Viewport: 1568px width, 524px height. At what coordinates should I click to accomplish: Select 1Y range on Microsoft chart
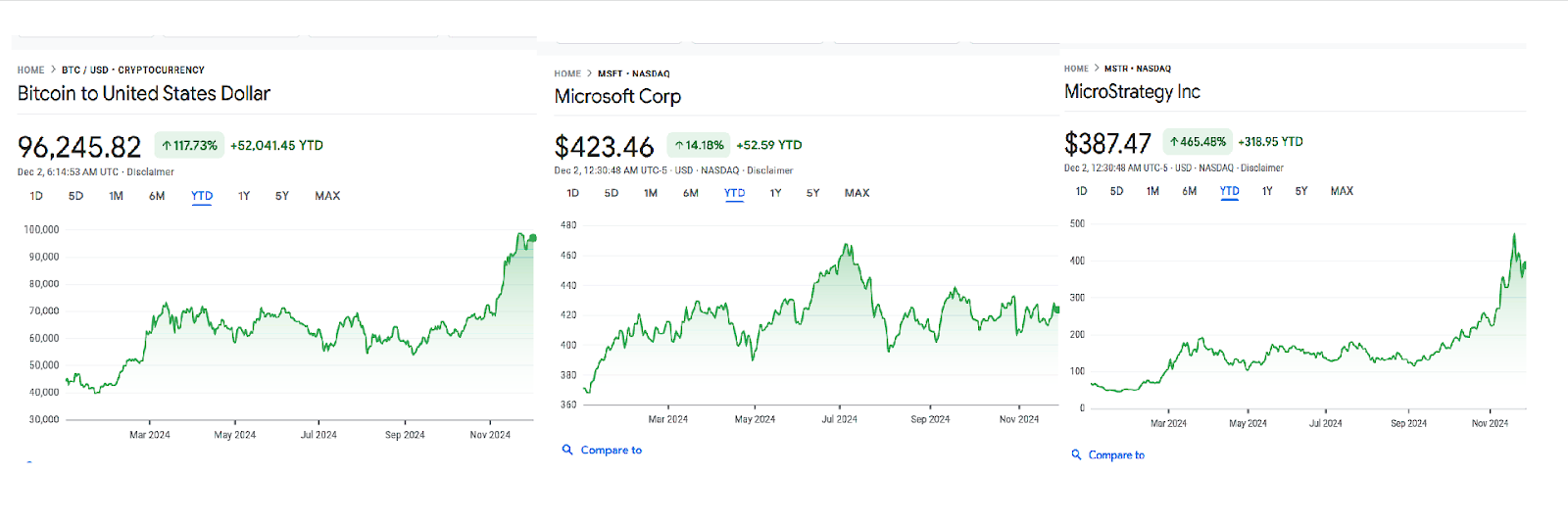pyautogui.click(x=775, y=193)
